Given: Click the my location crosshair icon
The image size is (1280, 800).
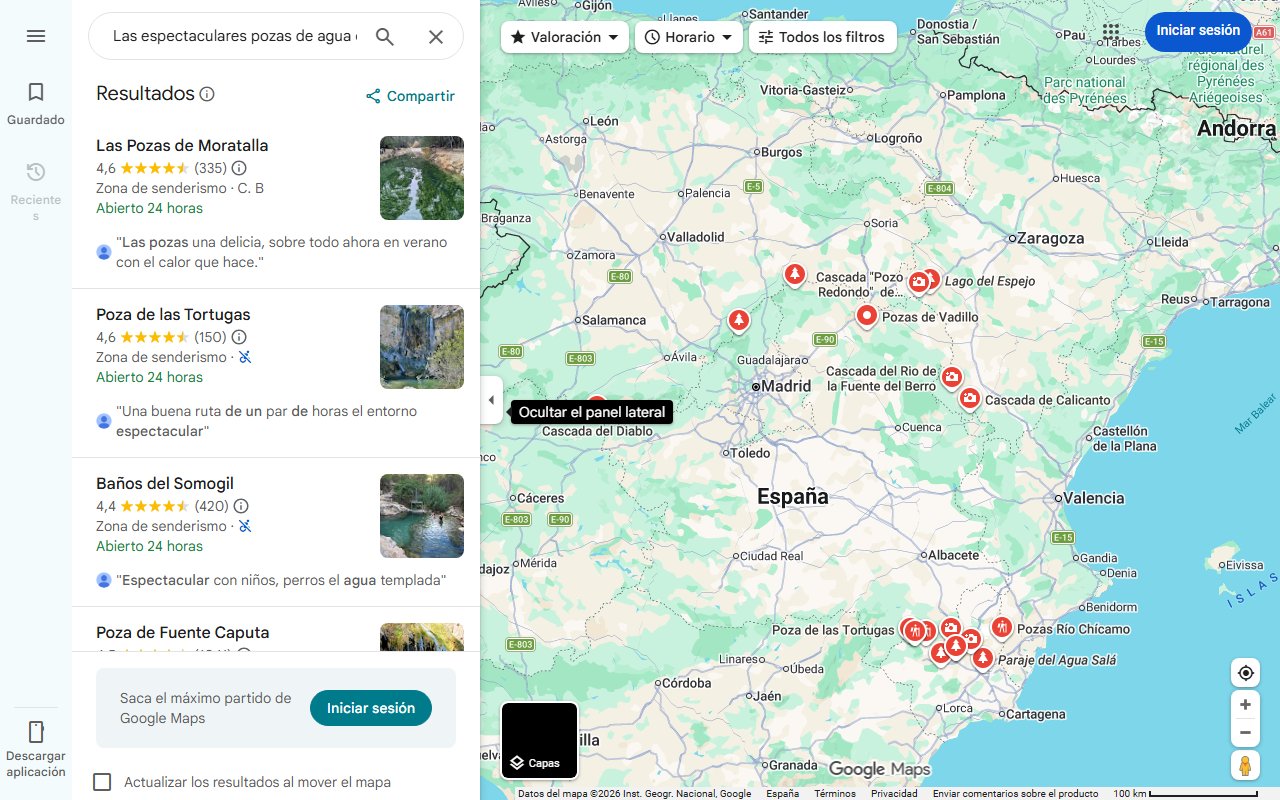Looking at the screenshot, I should (x=1245, y=673).
